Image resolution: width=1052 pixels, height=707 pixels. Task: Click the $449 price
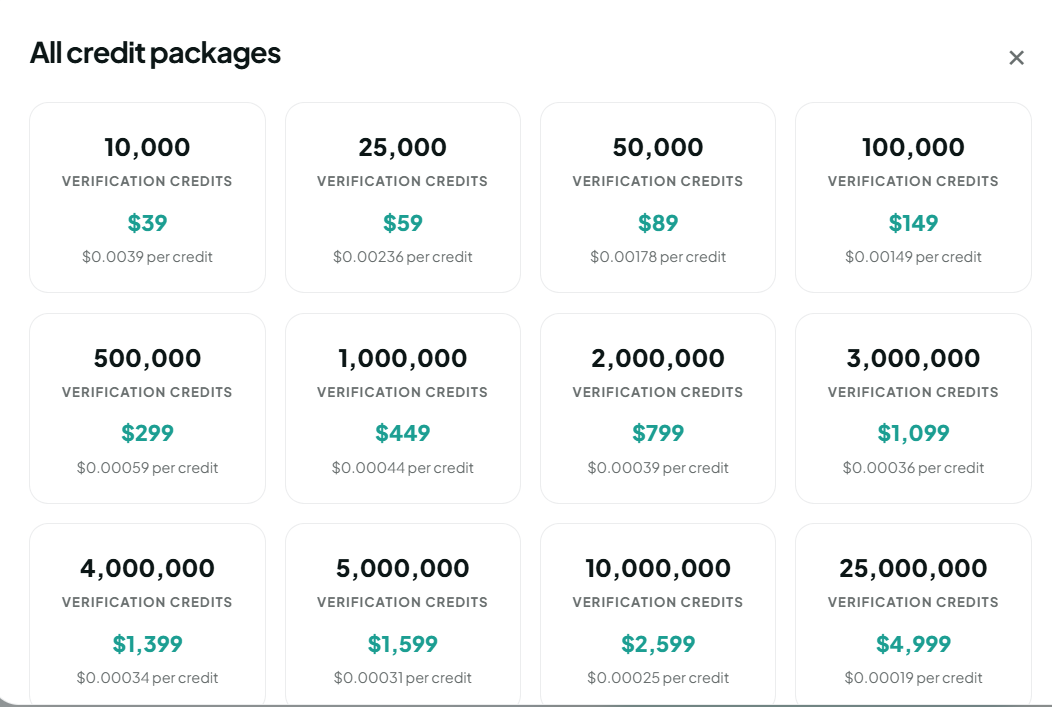[403, 433]
